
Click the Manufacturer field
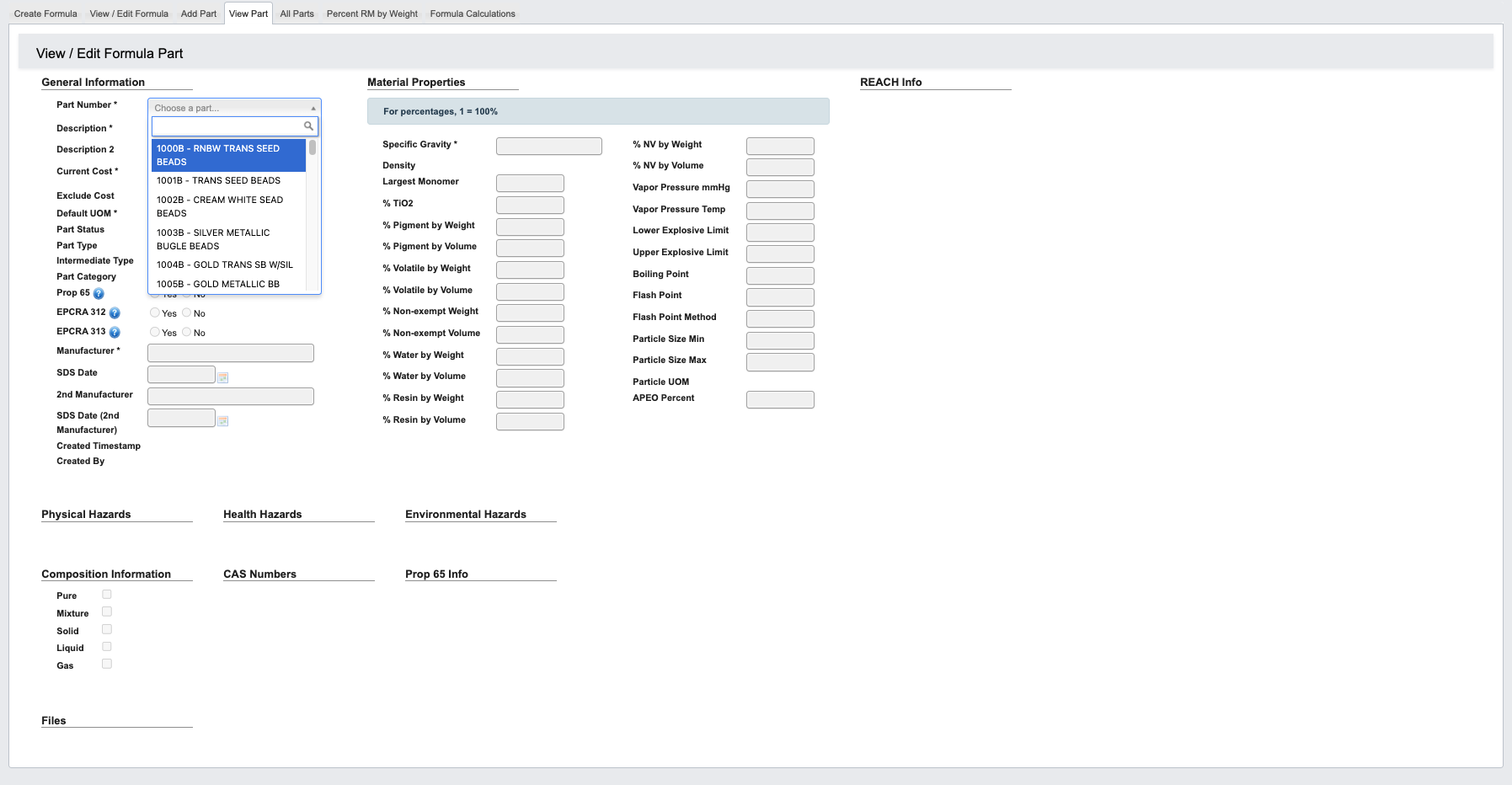pyautogui.click(x=231, y=353)
